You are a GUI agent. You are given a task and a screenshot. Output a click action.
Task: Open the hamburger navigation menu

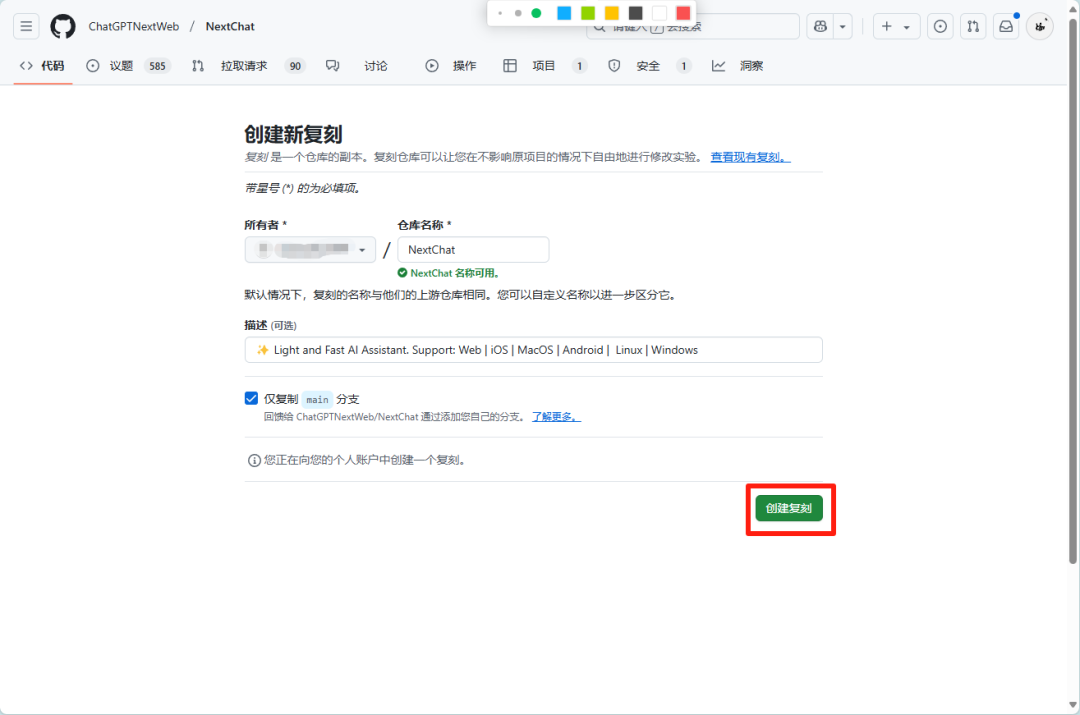pyautogui.click(x=26, y=26)
